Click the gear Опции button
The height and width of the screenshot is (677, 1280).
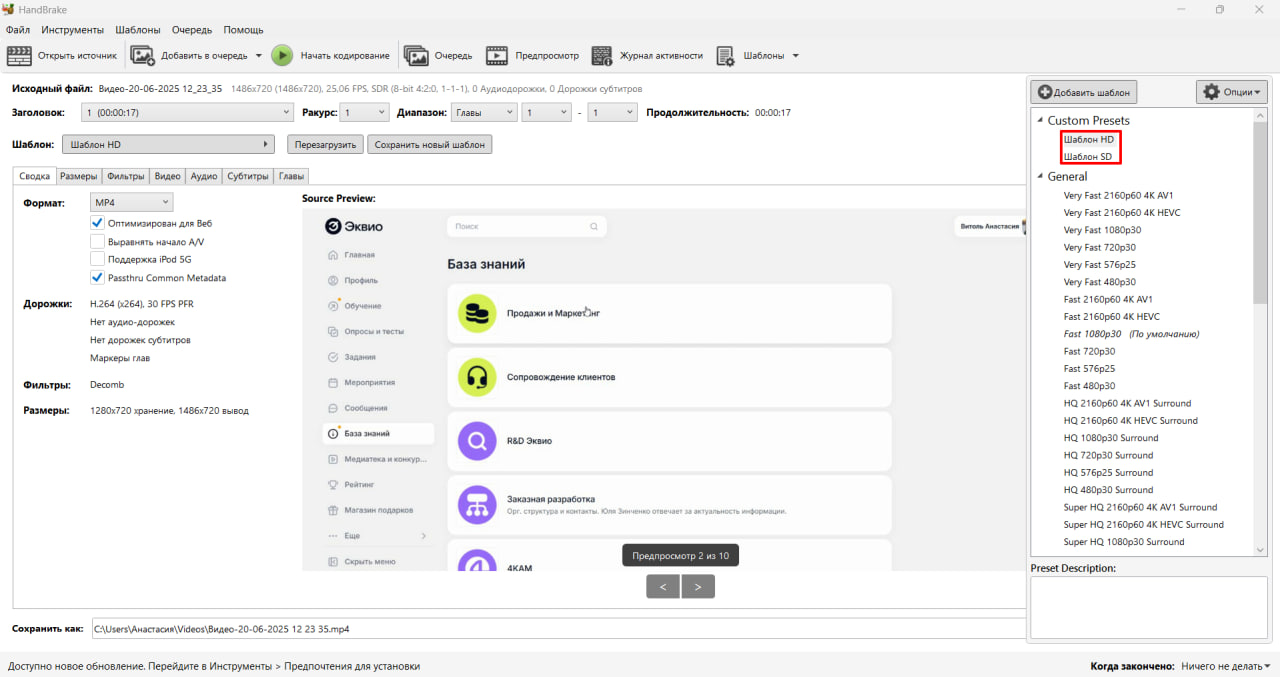click(x=1232, y=92)
